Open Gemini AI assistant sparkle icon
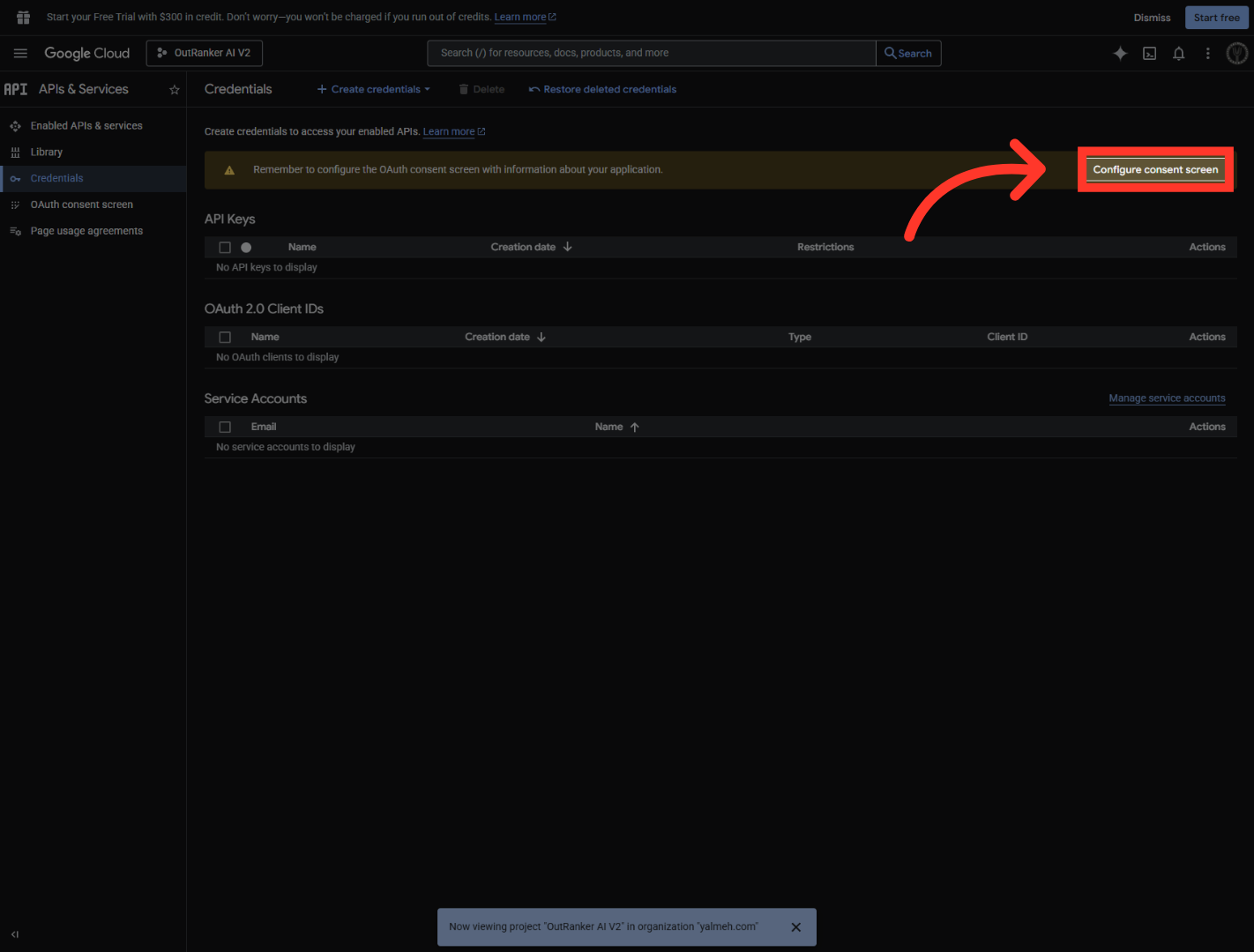This screenshot has width=1254, height=952. tap(1120, 54)
